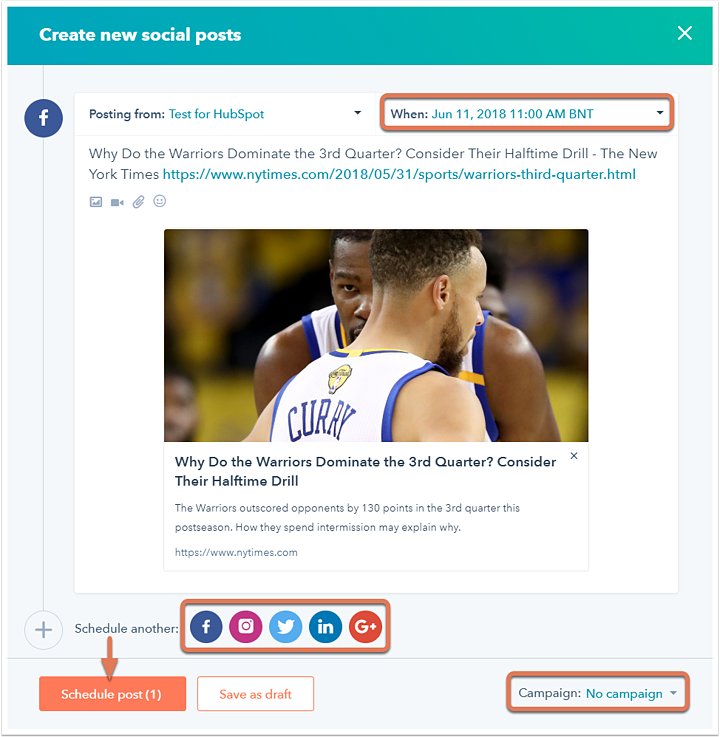The height and width of the screenshot is (737, 720).
Task: Schedule another Twitter post
Action: 286,627
